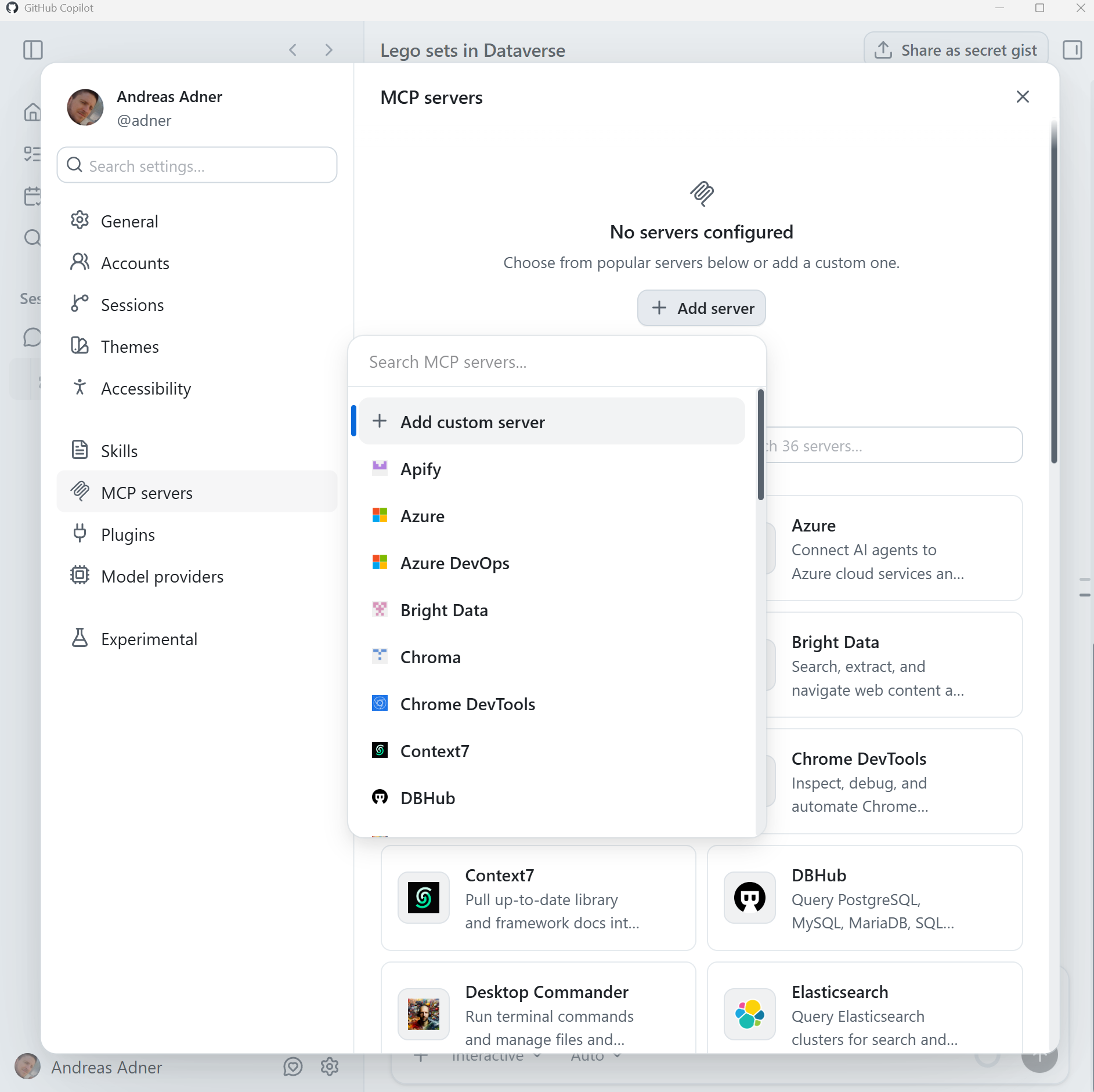Open Accessibility settings
This screenshot has height=1092, width=1094.
(x=197, y=388)
